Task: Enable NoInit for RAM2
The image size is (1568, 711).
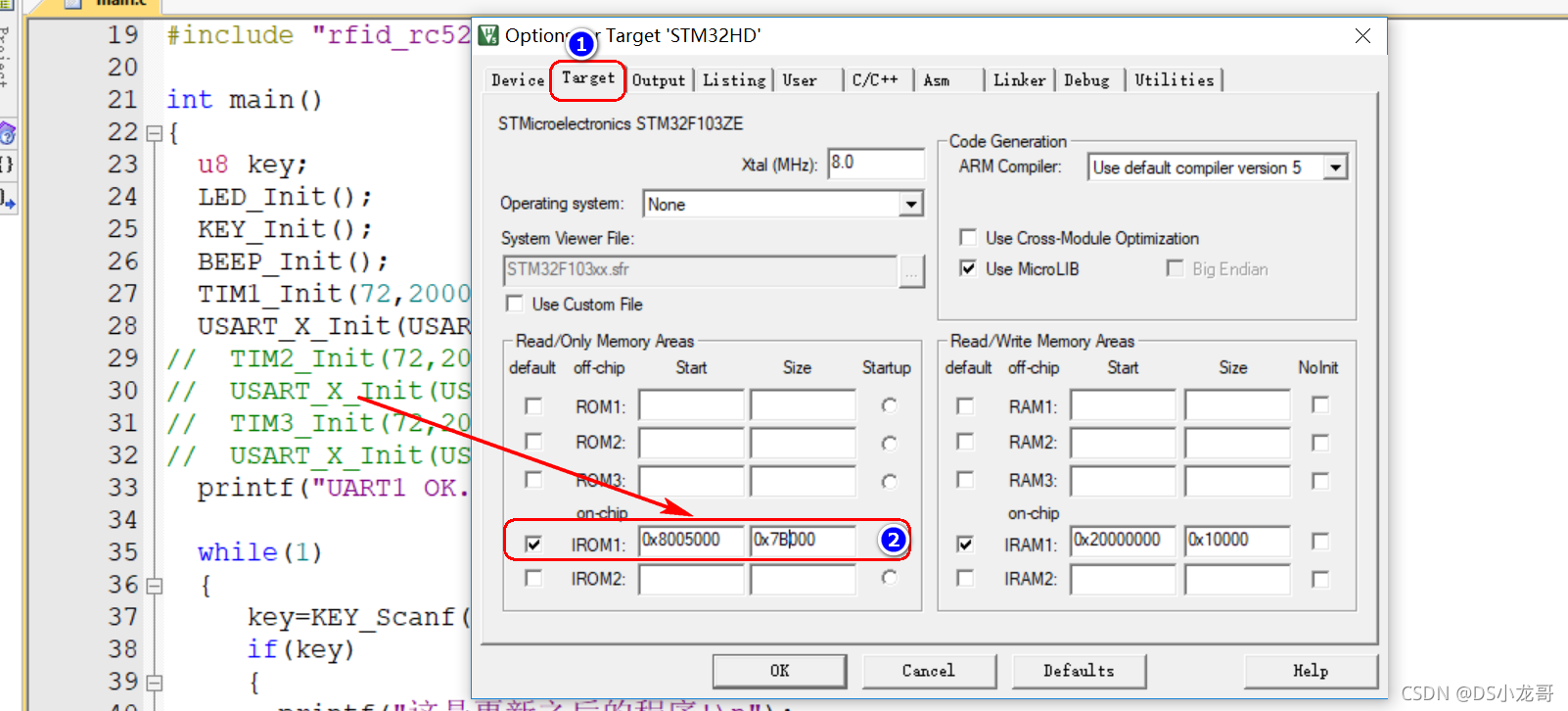Action: [1320, 443]
